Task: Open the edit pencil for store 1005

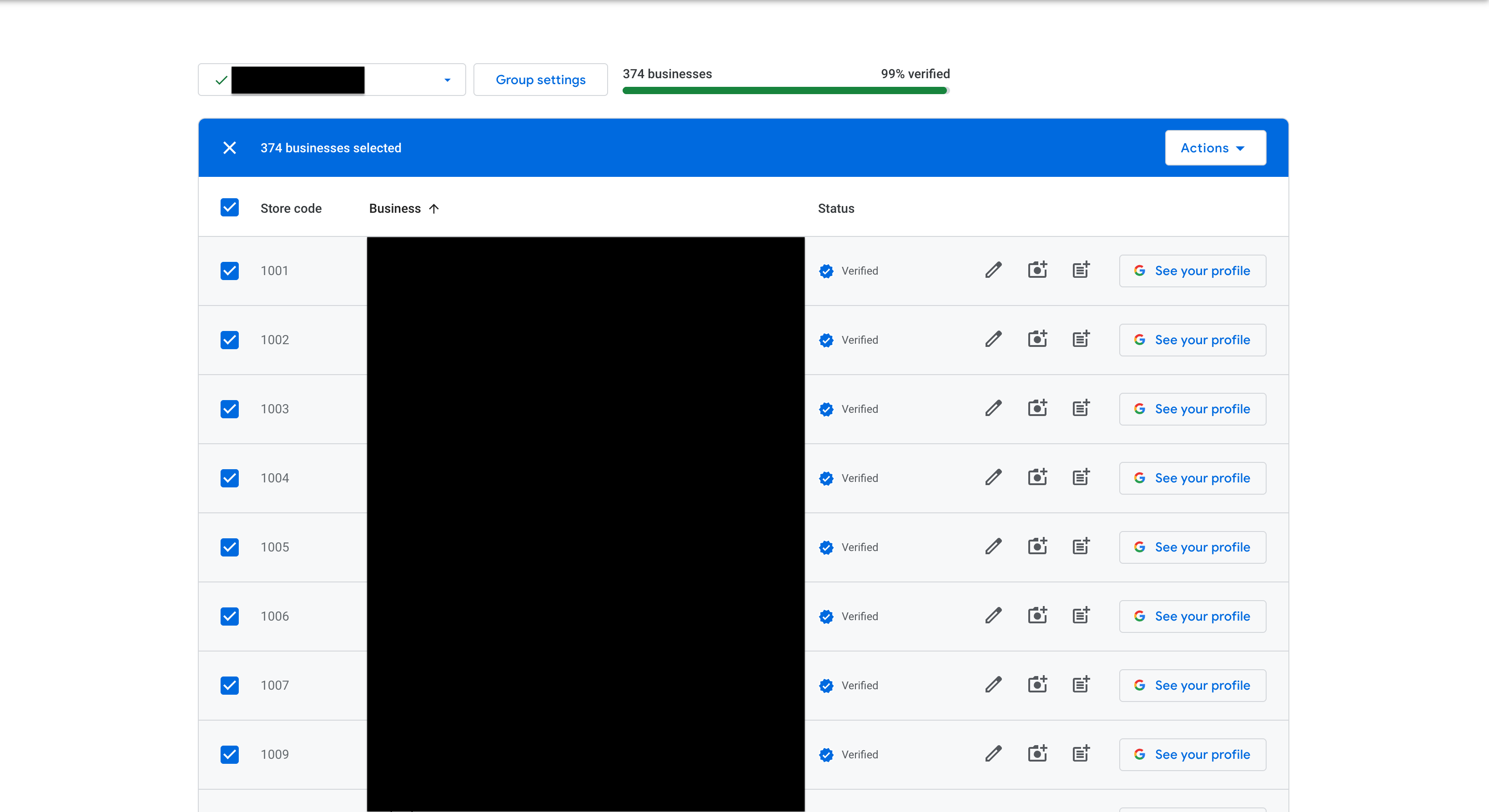Action: [993, 546]
